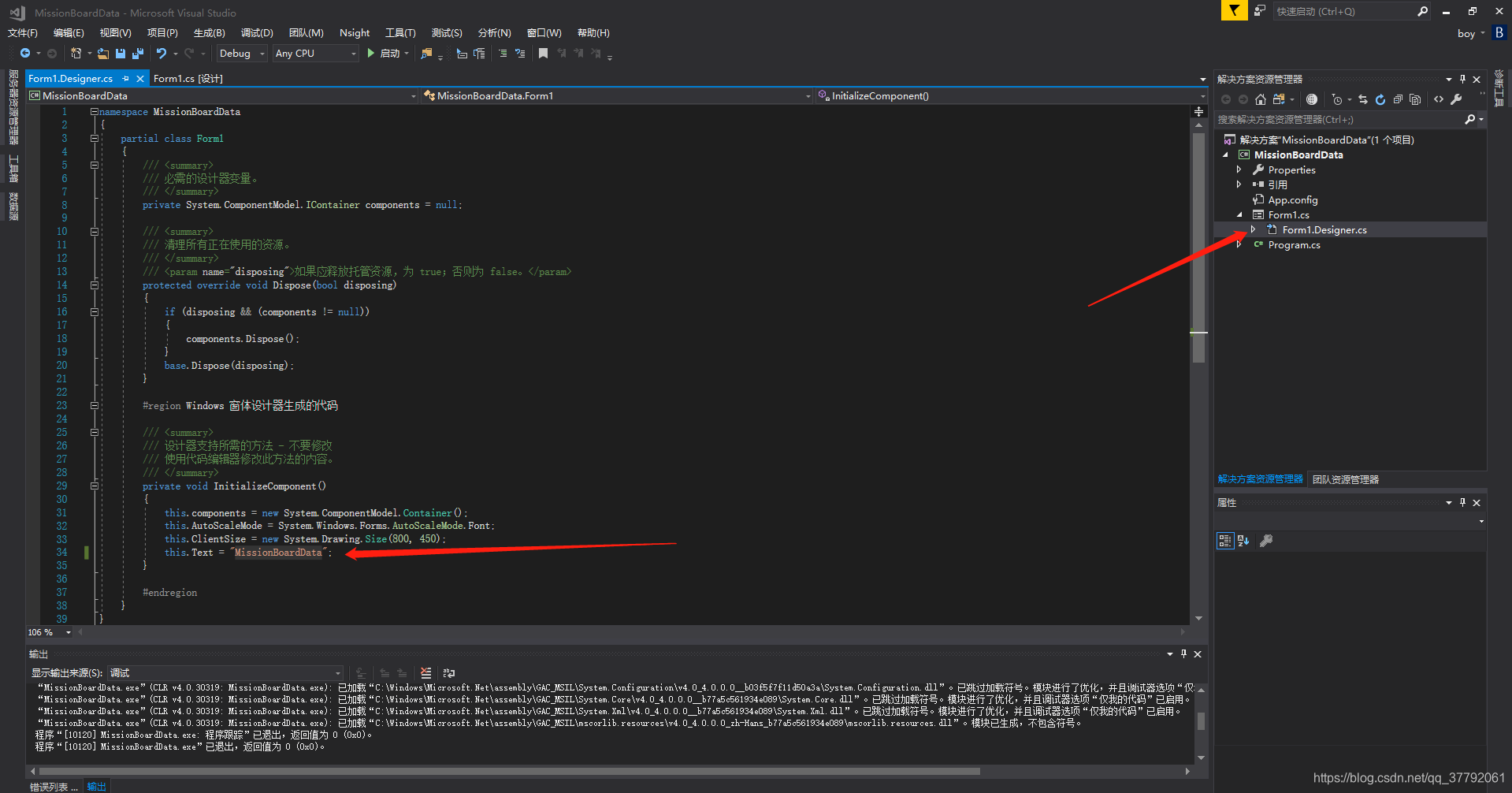Click the Undo arrow in the toolbar
Image resolution: width=1512 pixels, height=793 pixels.
(161, 53)
